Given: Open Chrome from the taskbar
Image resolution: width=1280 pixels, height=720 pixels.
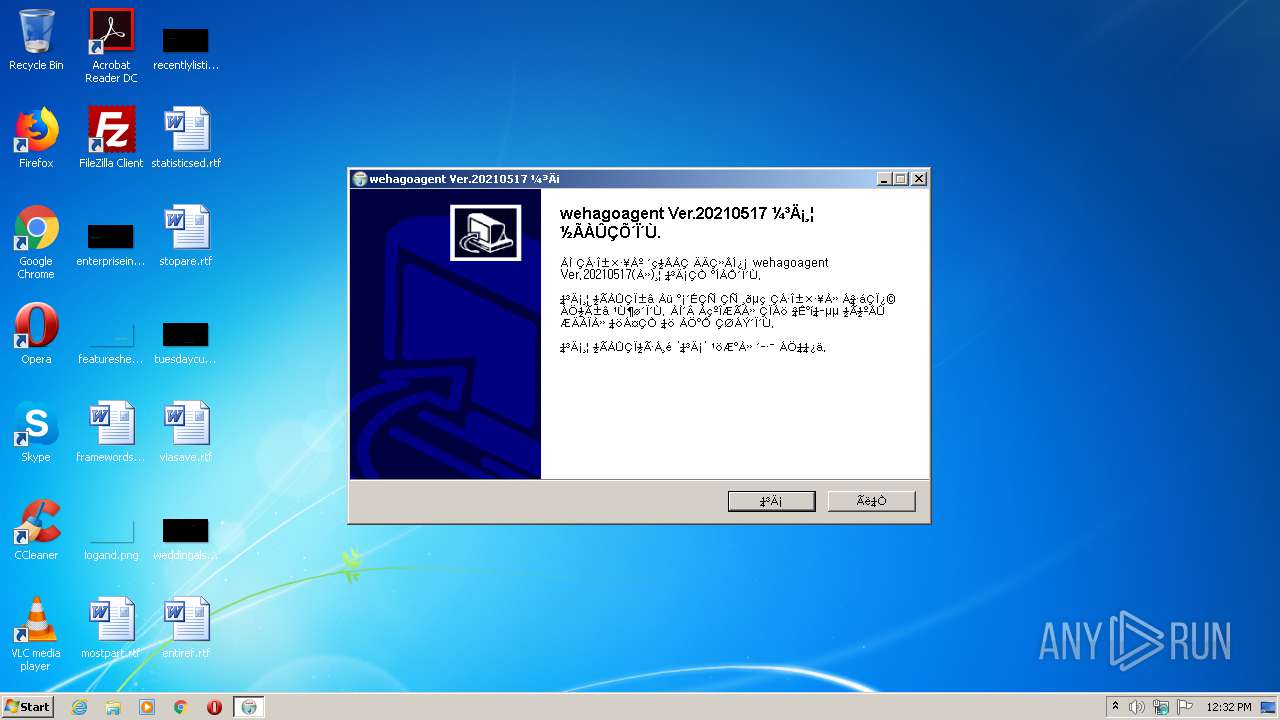Looking at the screenshot, I should 181,707.
